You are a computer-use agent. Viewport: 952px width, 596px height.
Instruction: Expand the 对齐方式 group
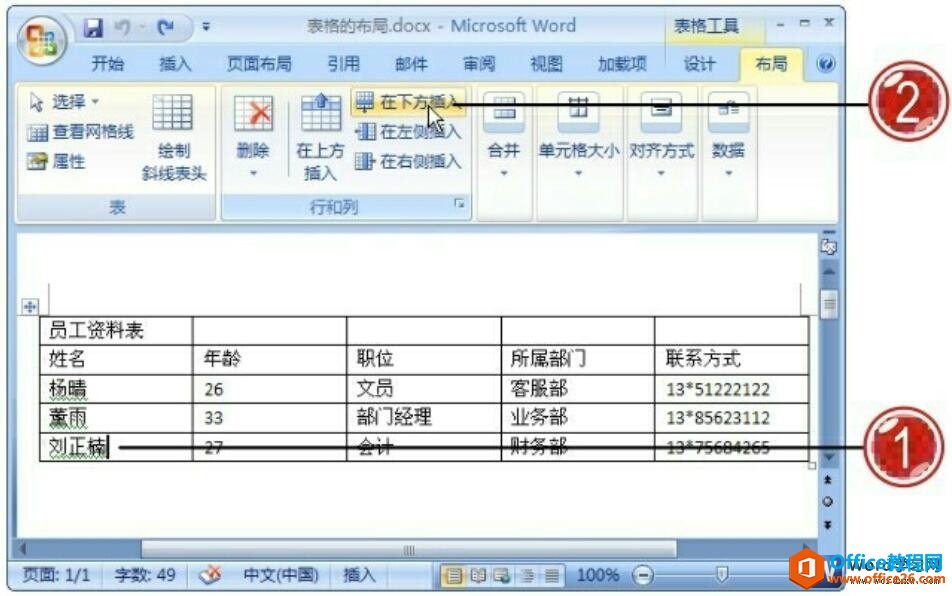[x=661, y=137]
